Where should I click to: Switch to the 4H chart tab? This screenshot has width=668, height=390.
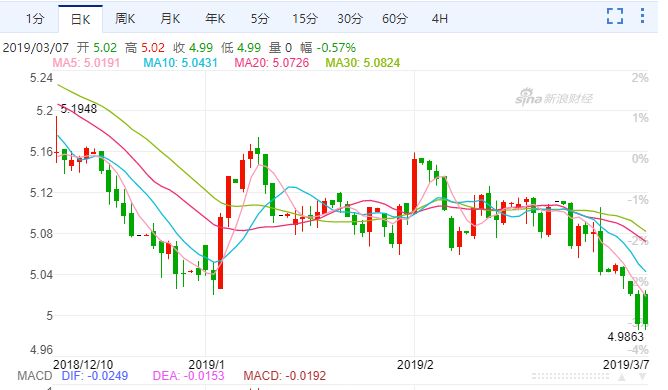(440, 19)
